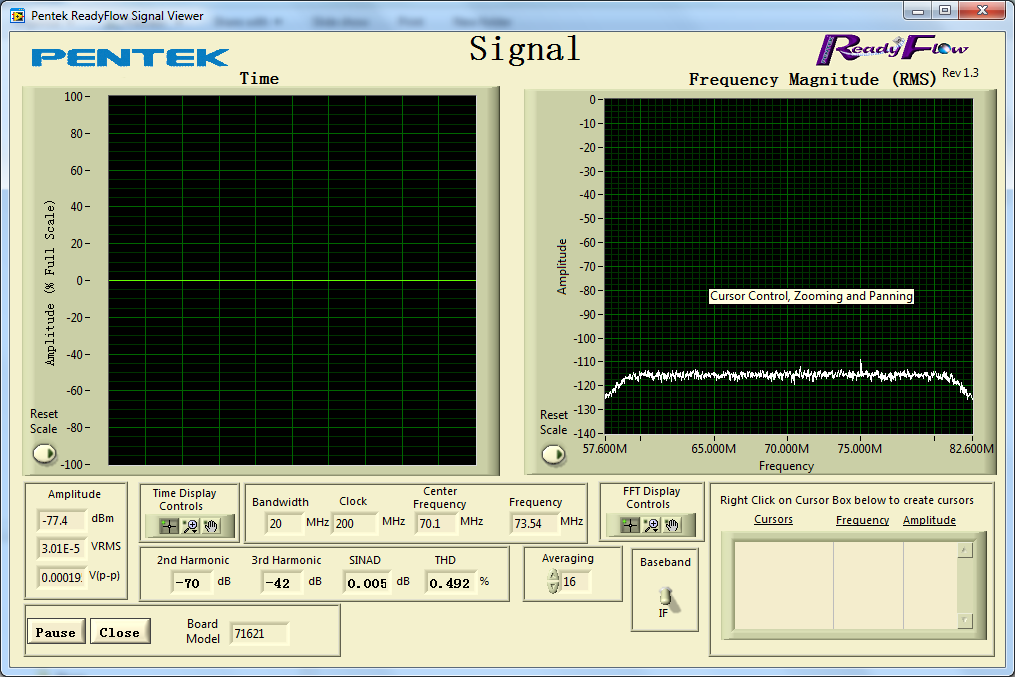1015x677 pixels.
Task: Click the Bandwidth value field
Action: click(x=283, y=522)
